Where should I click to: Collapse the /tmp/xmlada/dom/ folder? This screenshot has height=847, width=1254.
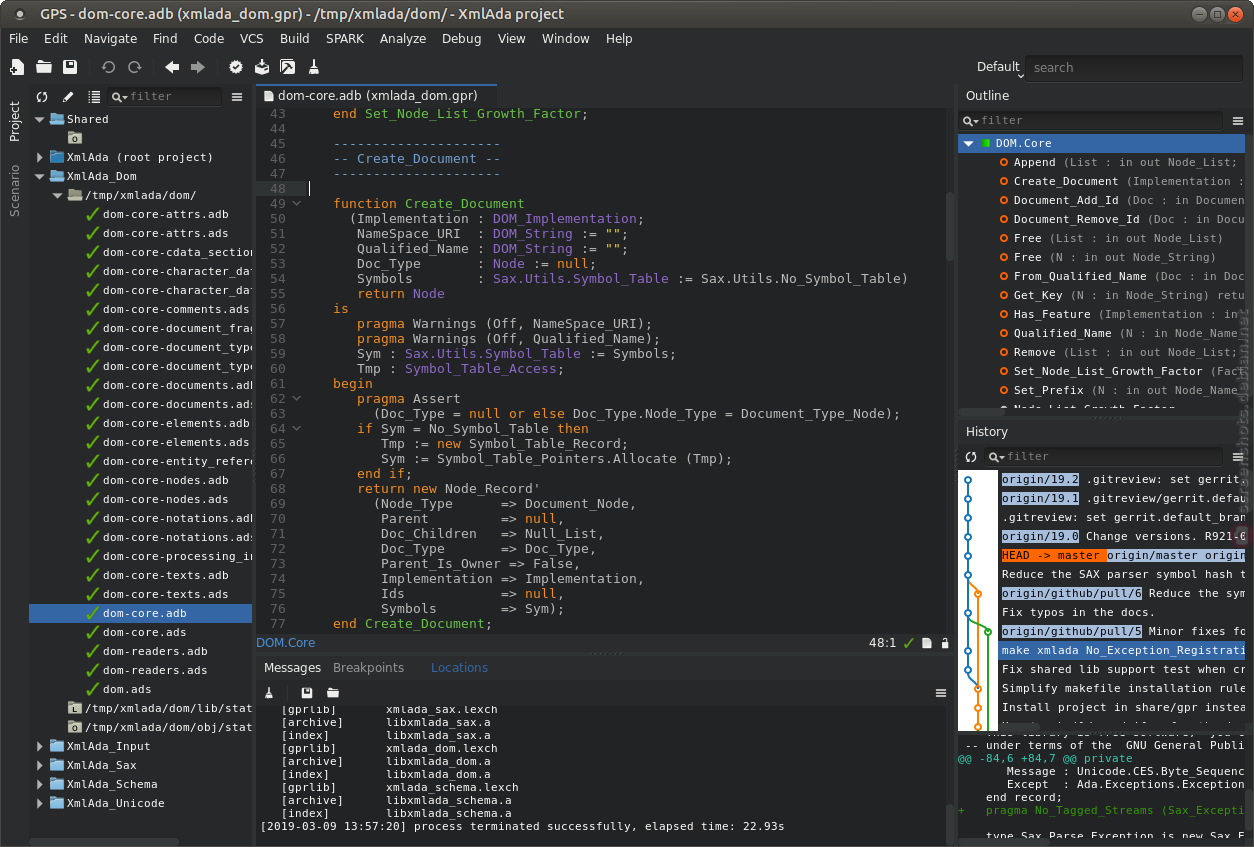tap(58, 195)
